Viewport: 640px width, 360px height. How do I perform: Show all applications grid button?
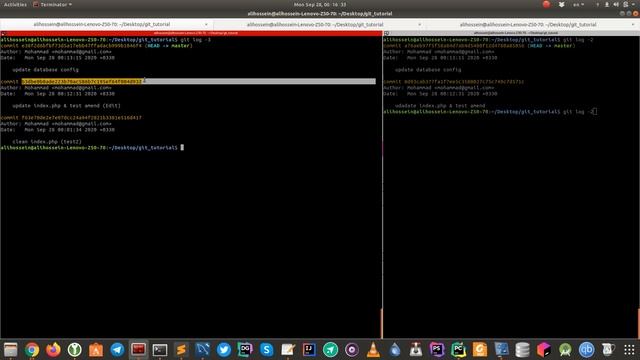coord(629,349)
